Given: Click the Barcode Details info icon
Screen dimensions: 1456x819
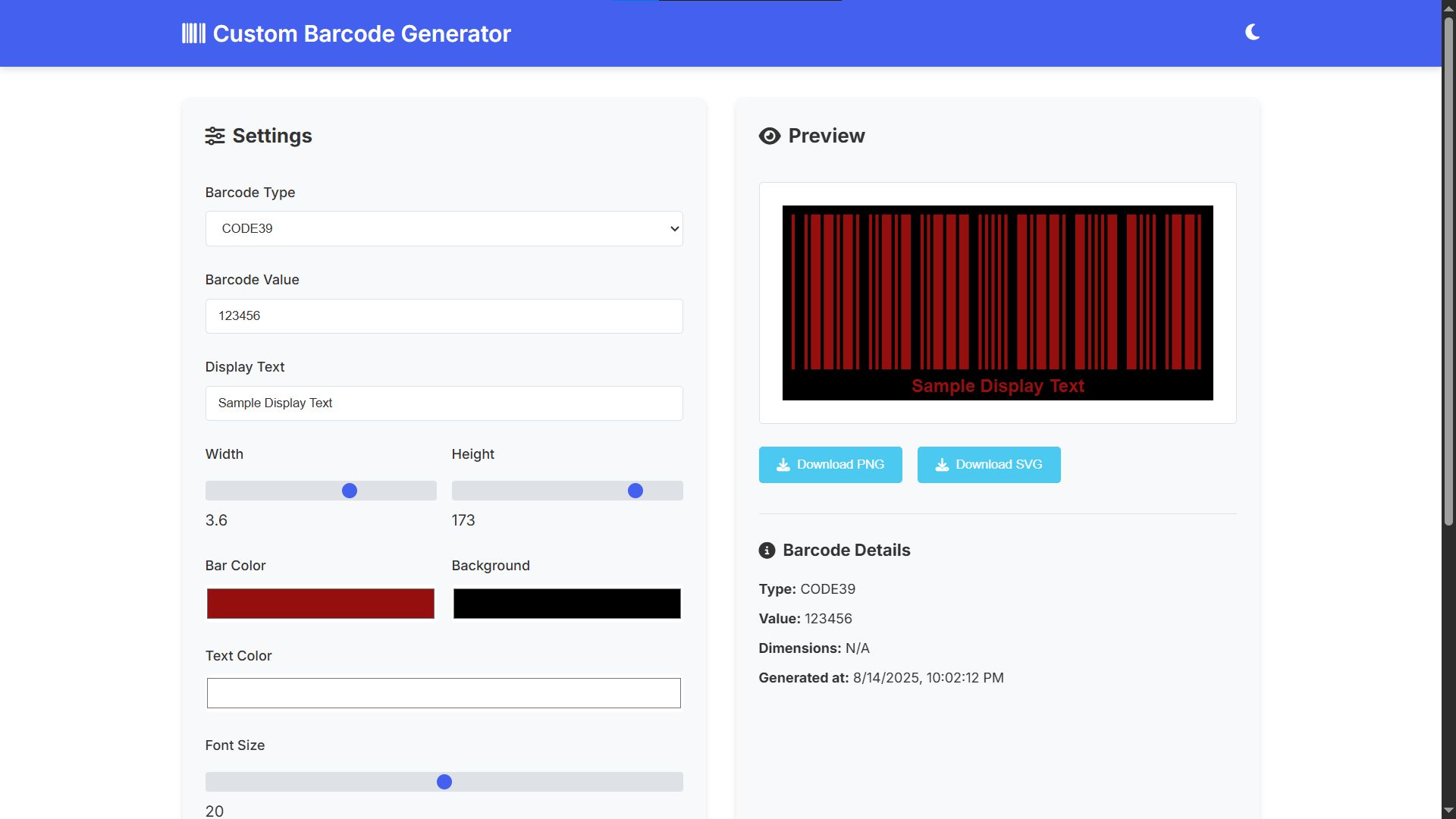Looking at the screenshot, I should click(x=767, y=551).
